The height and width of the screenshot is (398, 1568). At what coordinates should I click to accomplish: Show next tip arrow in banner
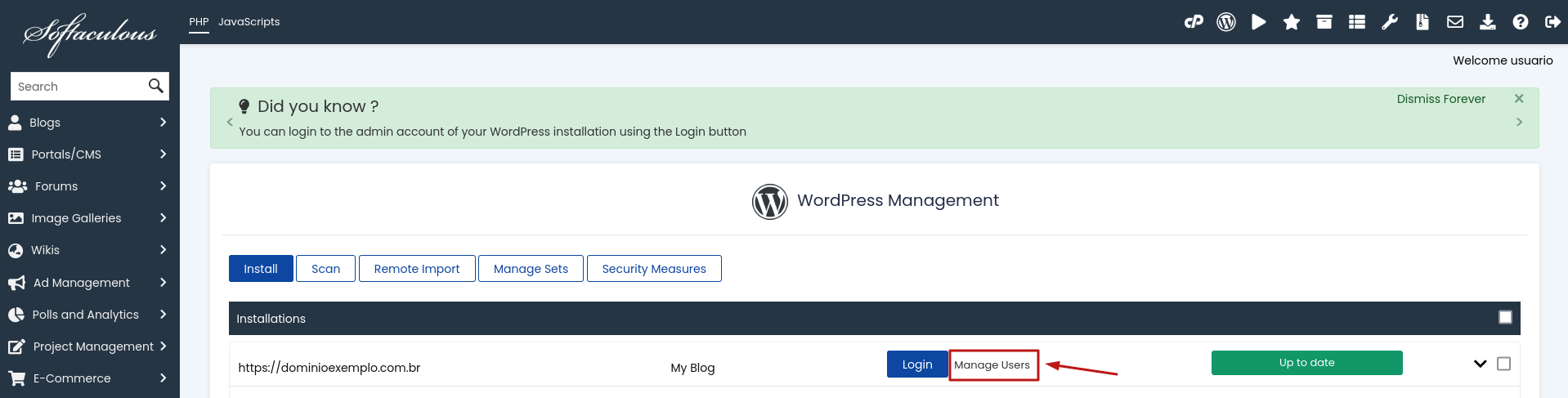(x=1519, y=122)
